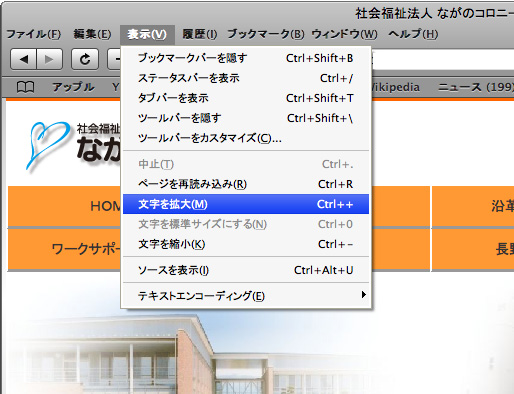
Task: Open the 履歴(I) menu
Action: [x=200, y=34]
